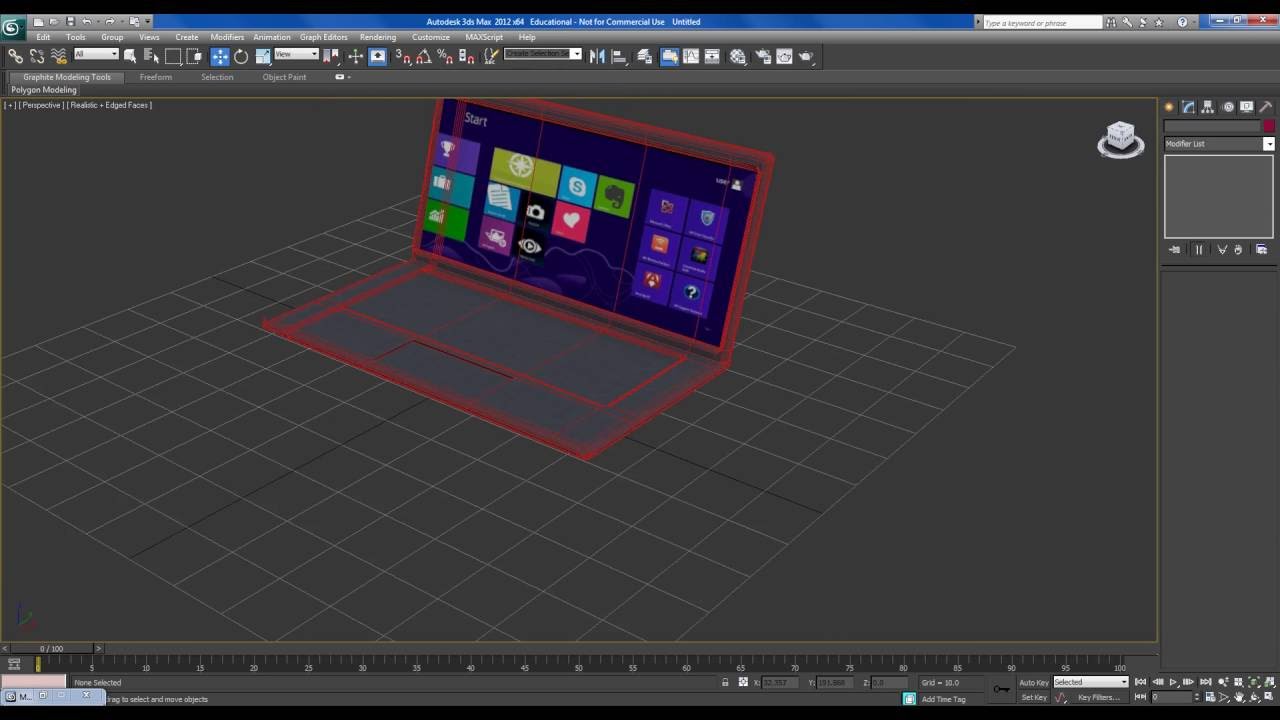Open the Modify command panel tab
This screenshot has width=1280, height=720.
pyautogui.click(x=1189, y=107)
